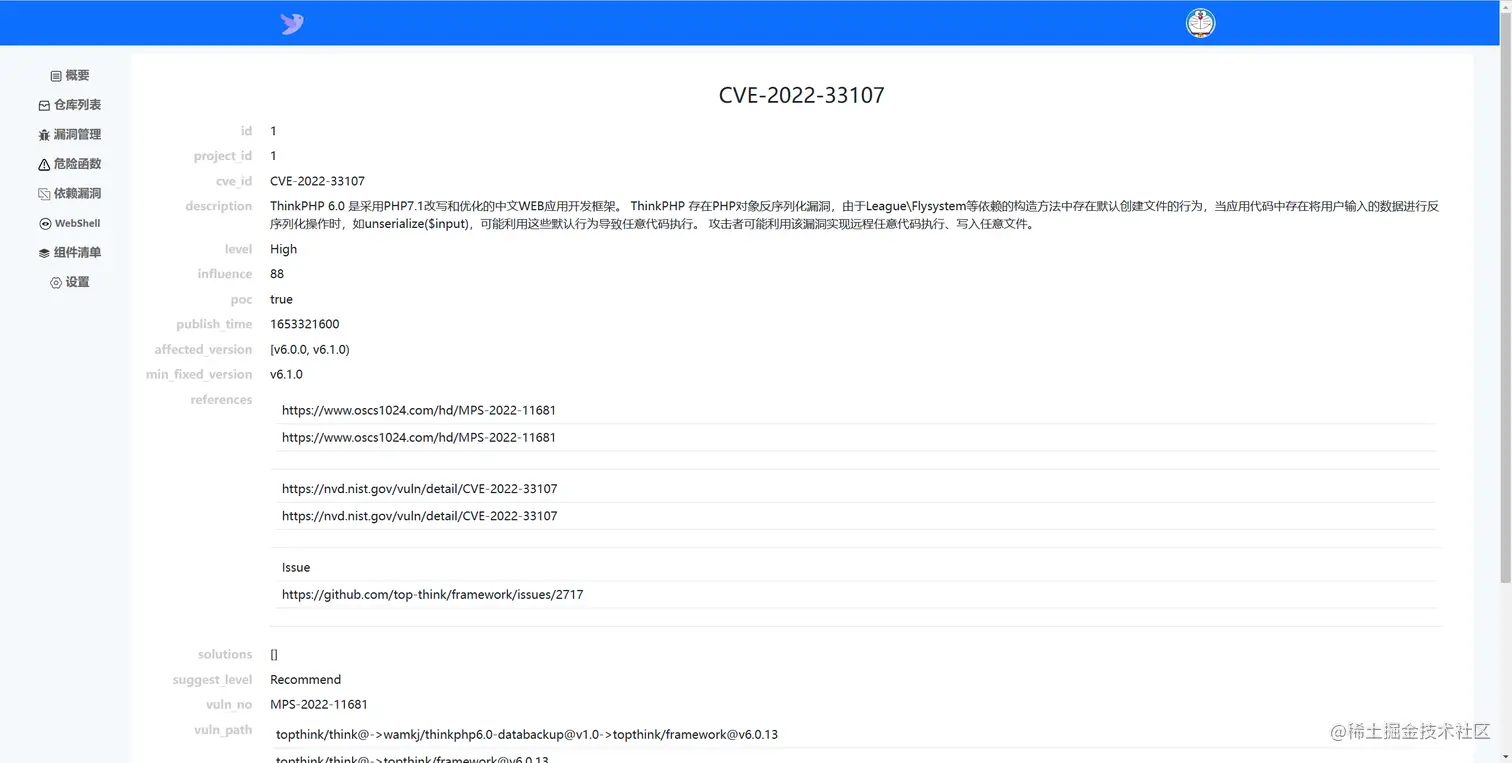Click the 组件清单 layers icon
This screenshot has width=1512, height=763.
44,253
